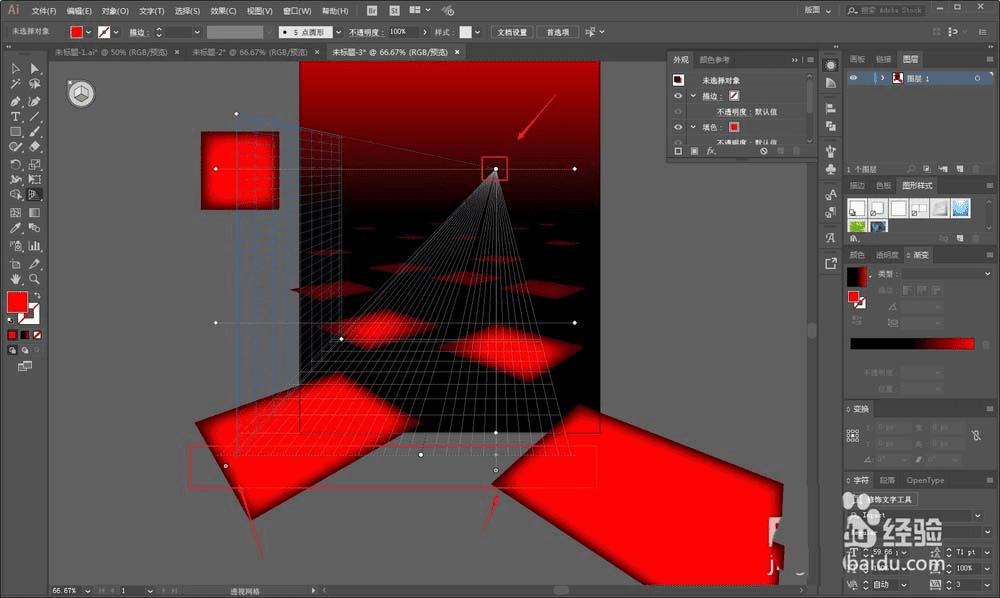Open the gradient 类型 dropdown
This screenshot has width=1000, height=598.
pyautogui.click(x=948, y=273)
